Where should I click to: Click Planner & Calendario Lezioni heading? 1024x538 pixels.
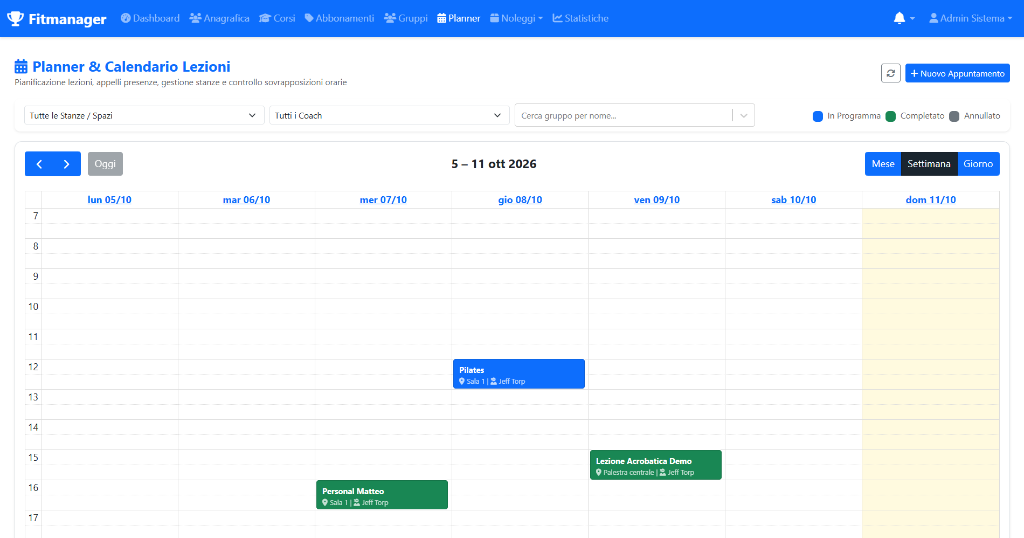point(131,67)
